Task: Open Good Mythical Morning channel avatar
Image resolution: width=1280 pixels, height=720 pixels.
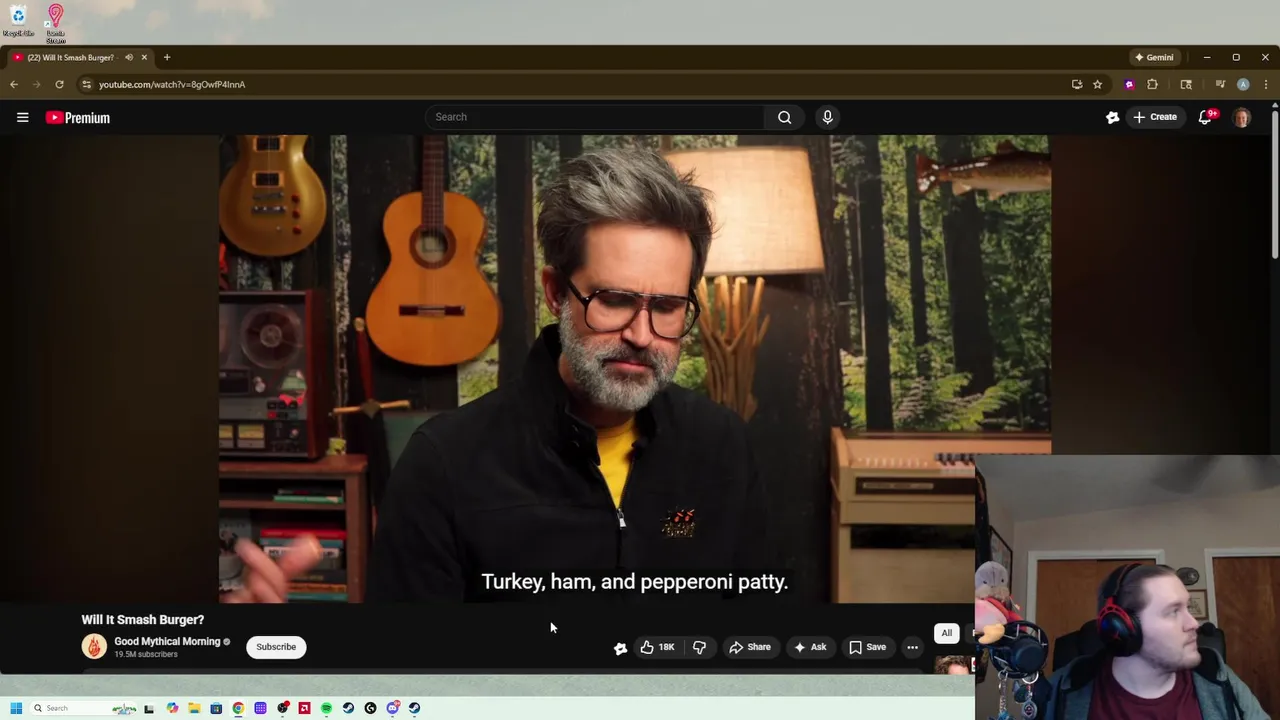Action: point(94,646)
